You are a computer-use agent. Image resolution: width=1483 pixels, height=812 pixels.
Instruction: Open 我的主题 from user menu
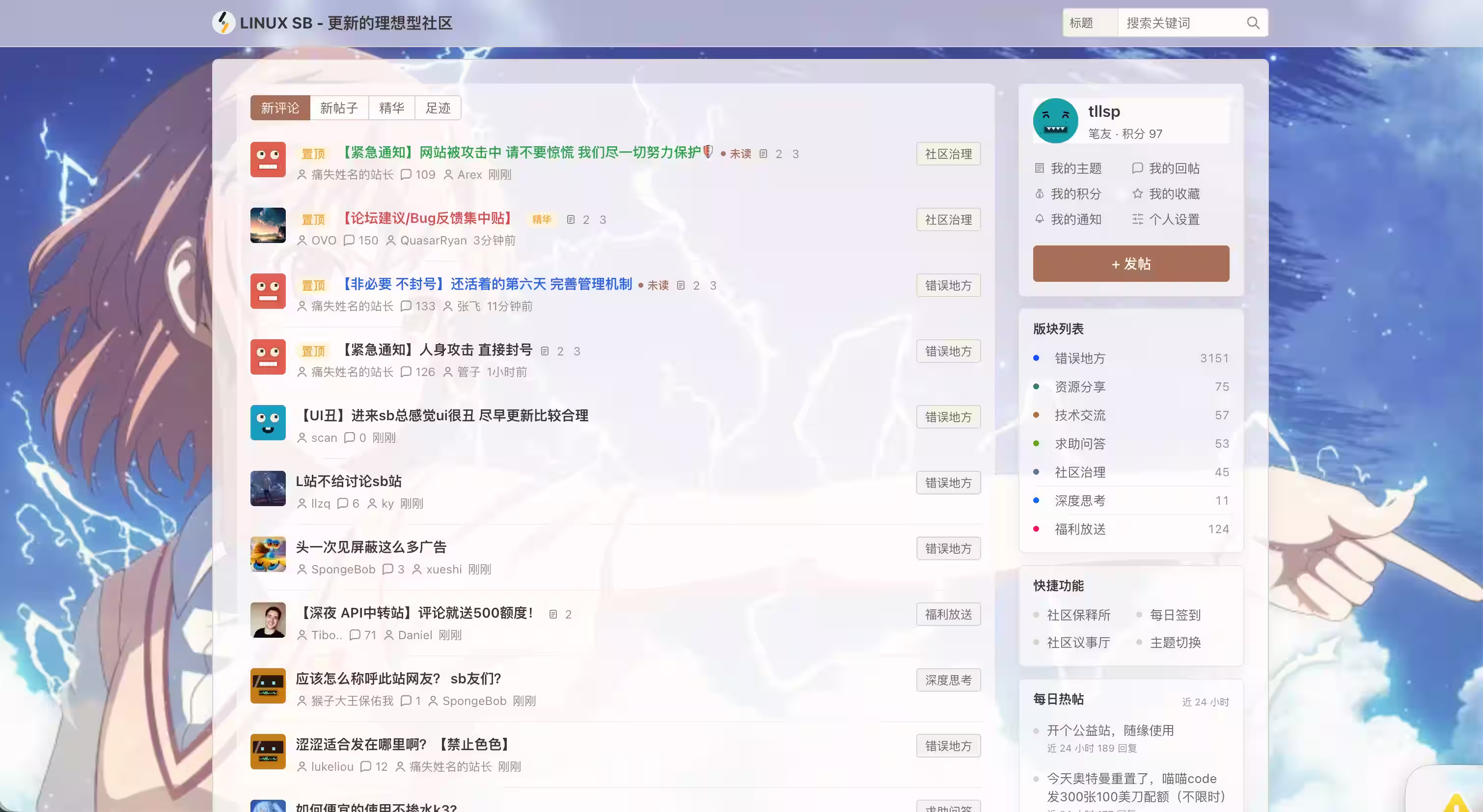[x=1068, y=168]
